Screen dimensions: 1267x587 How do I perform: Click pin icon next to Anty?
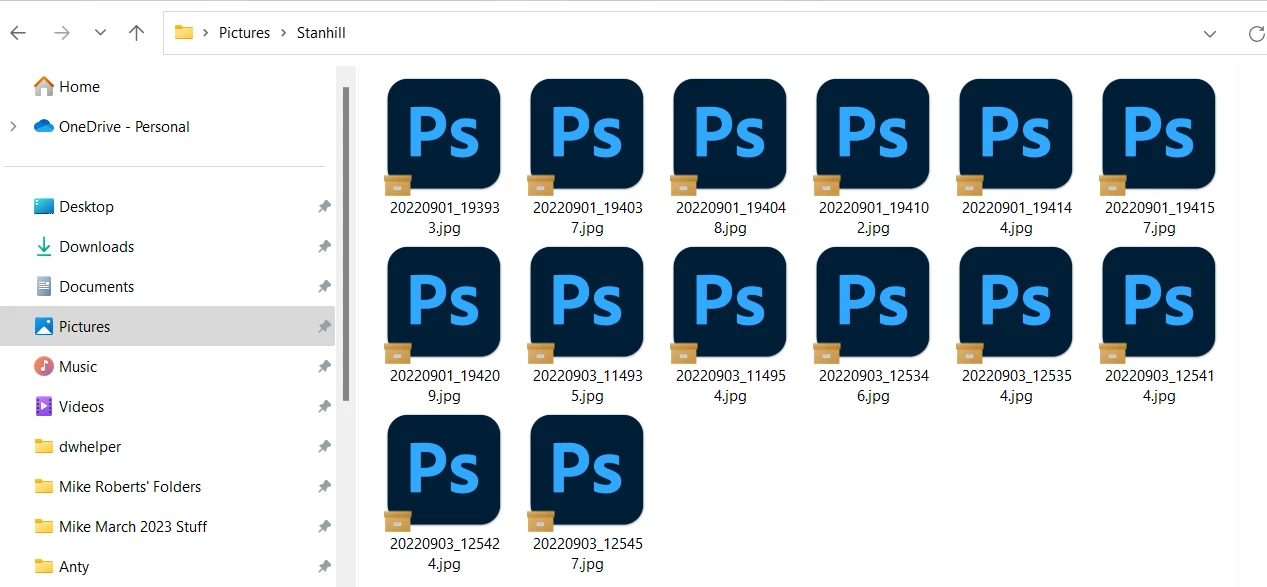pos(324,567)
